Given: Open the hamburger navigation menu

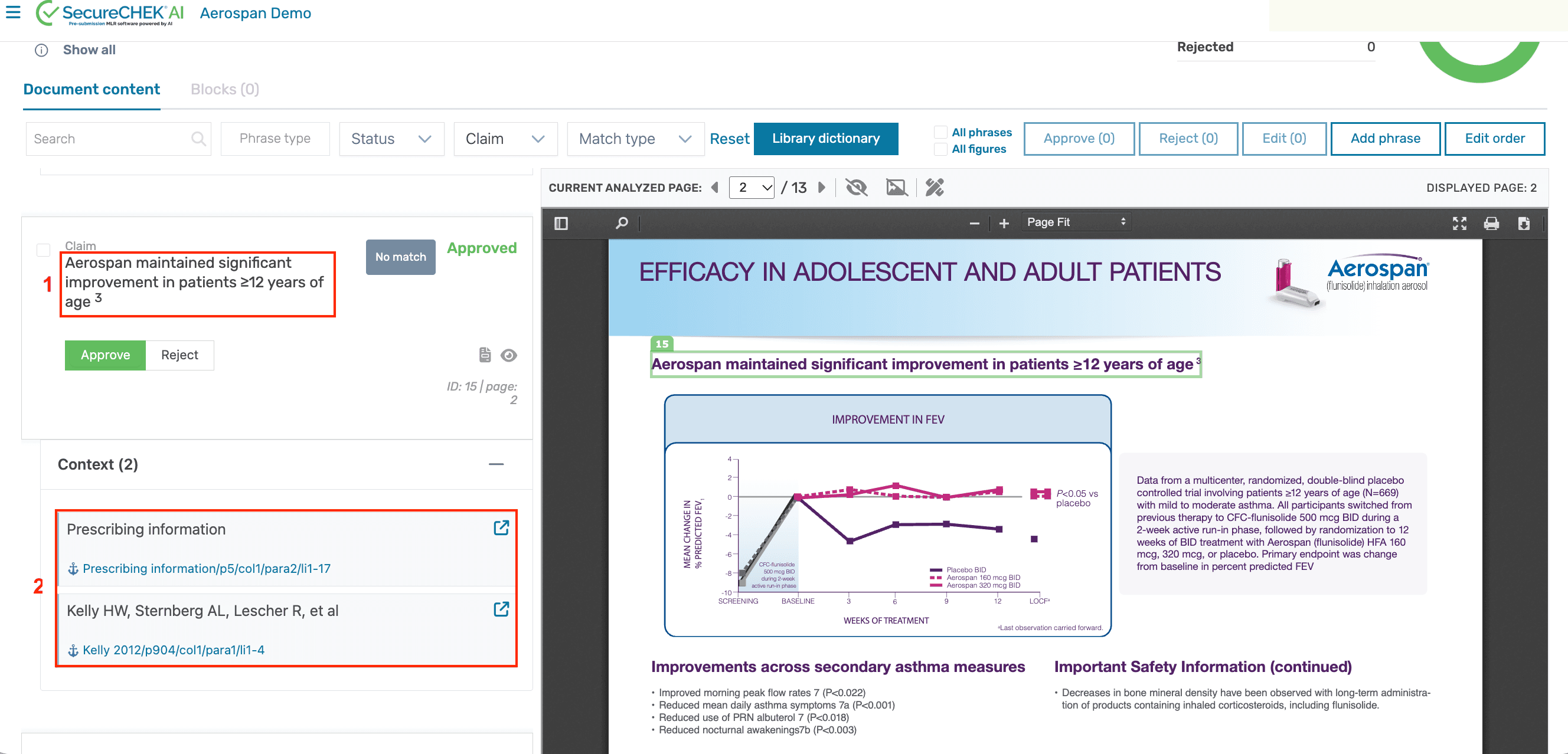Looking at the screenshot, I should pos(13,12).
